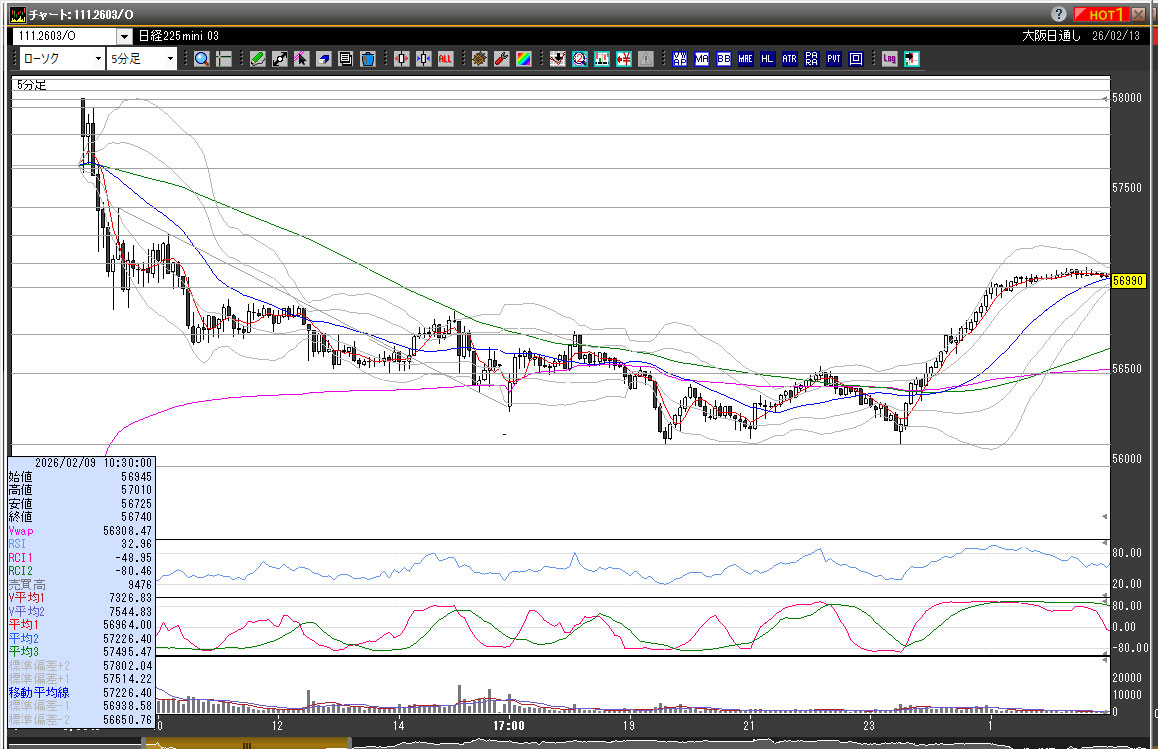Open the wrench settings icon
The height and width of the screenshot is (749, 1158).
(x=501, y=59)
